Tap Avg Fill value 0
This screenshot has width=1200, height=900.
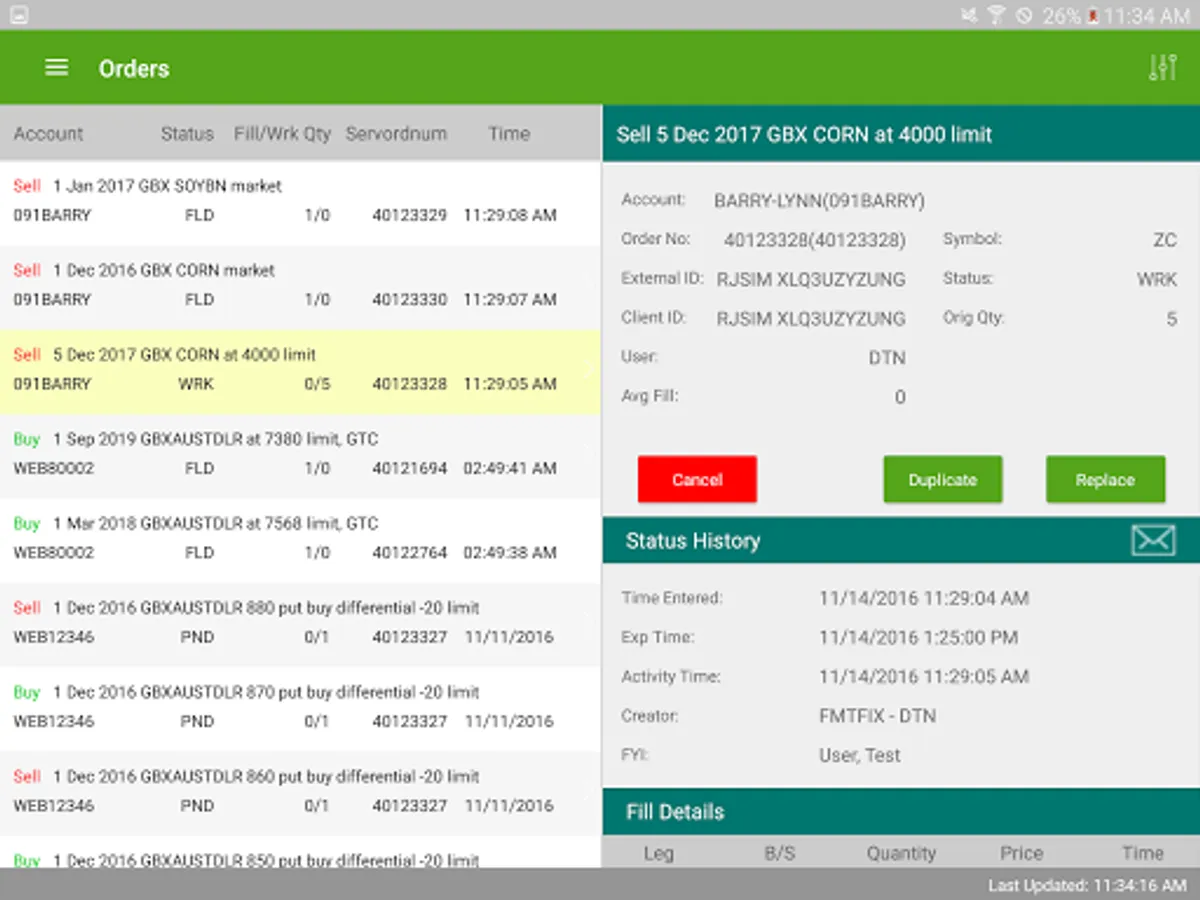click(900, 397)
